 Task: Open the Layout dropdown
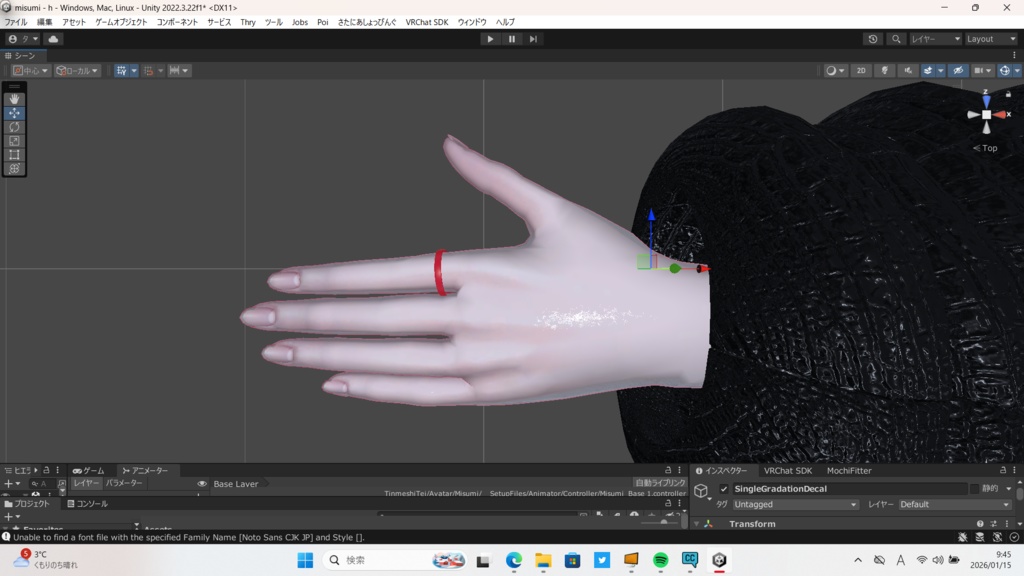[x=991, y=39]
